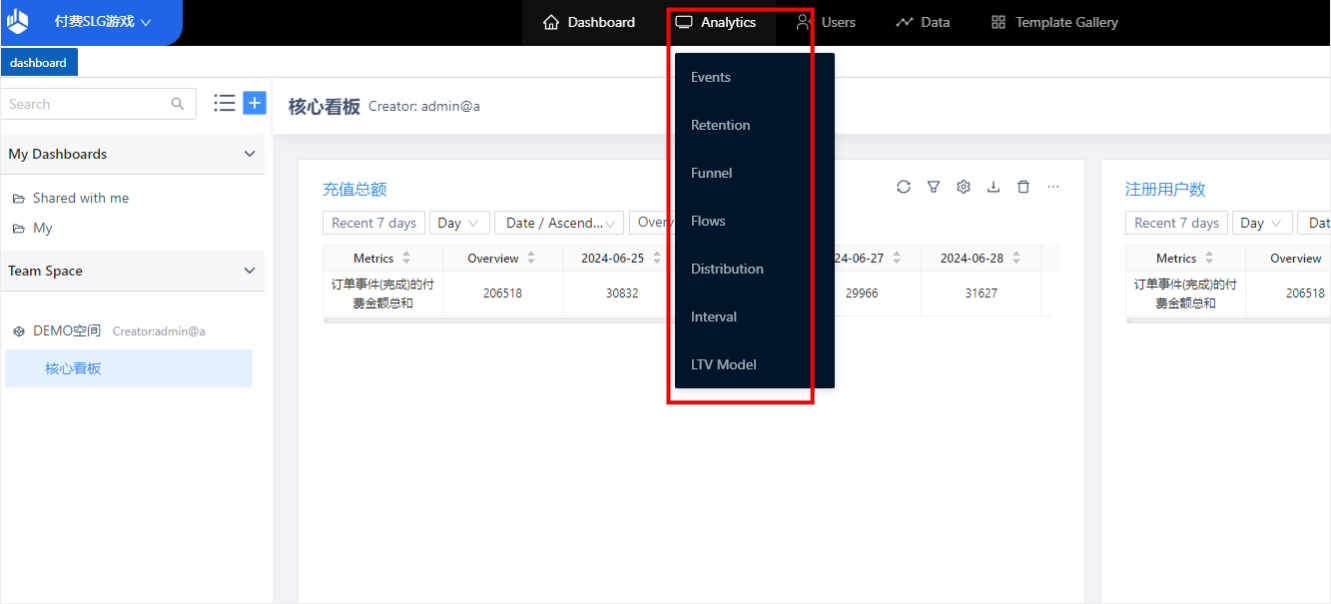Click the download icon on 充值总额 card
The width and height of the screenshot is (1331, 604).
[x=993, y=187]
